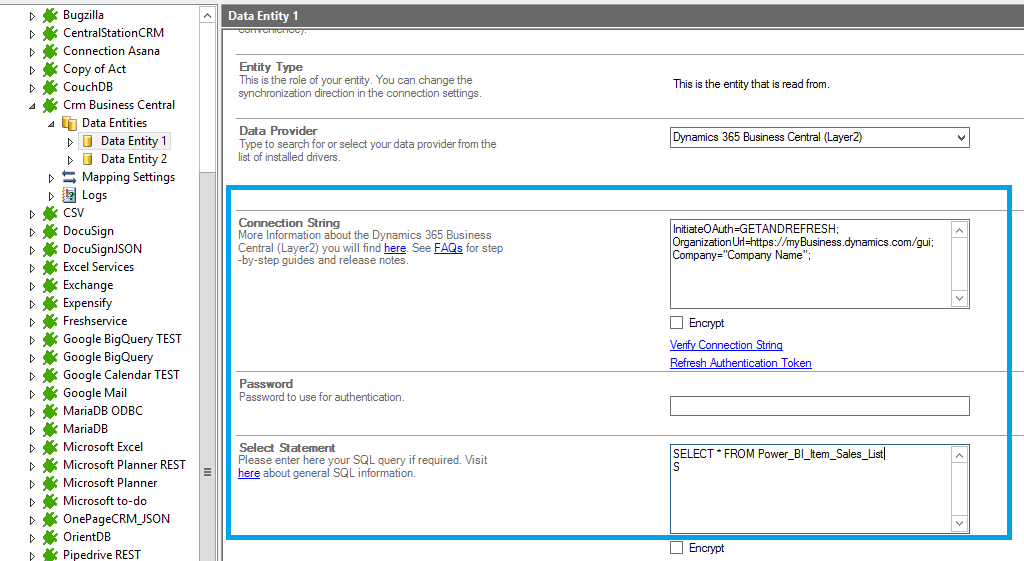Enable Encrypt checkbox under Connection String
Screen dimensions: 1024x561
click(x=677, y=323)
